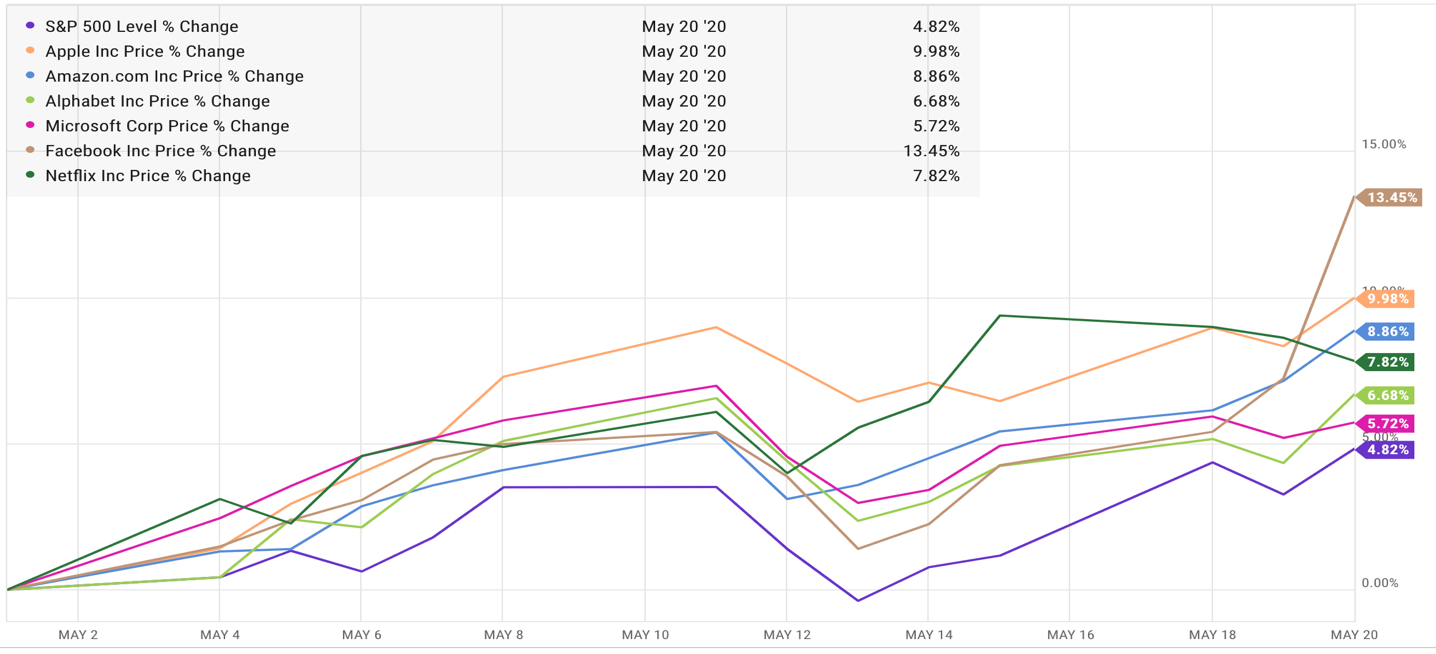
Task: Select 'Alphabet Inc Price % Change' legend label
Action: tap(157, 102)
